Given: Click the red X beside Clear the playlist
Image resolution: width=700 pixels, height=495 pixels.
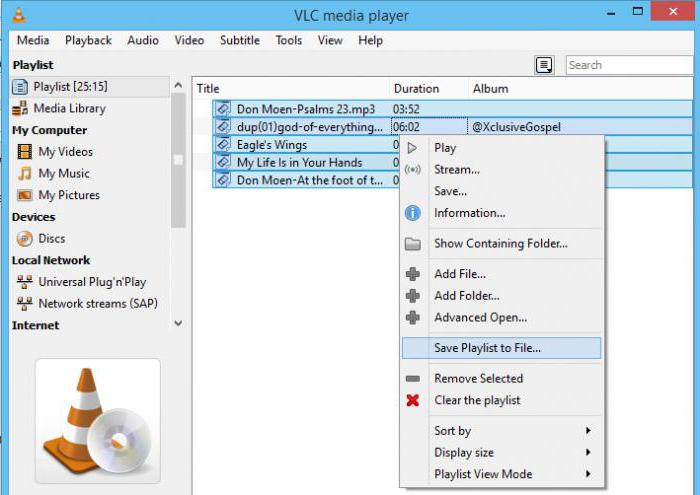Looking at the screenshot, I should (x=412, y=400).
